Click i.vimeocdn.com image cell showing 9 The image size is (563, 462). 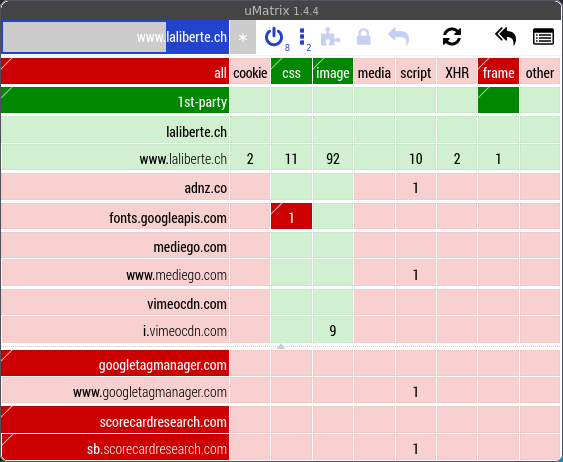333,330
